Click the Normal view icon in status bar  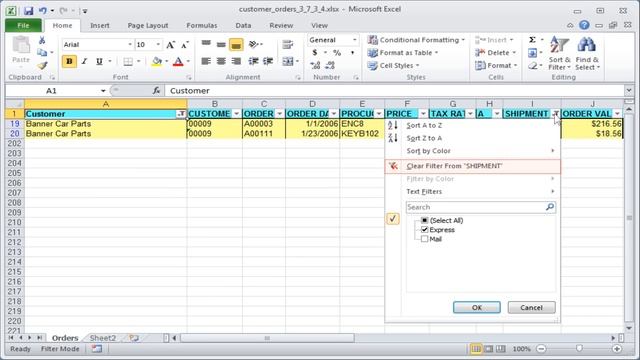tap(476, 349)
